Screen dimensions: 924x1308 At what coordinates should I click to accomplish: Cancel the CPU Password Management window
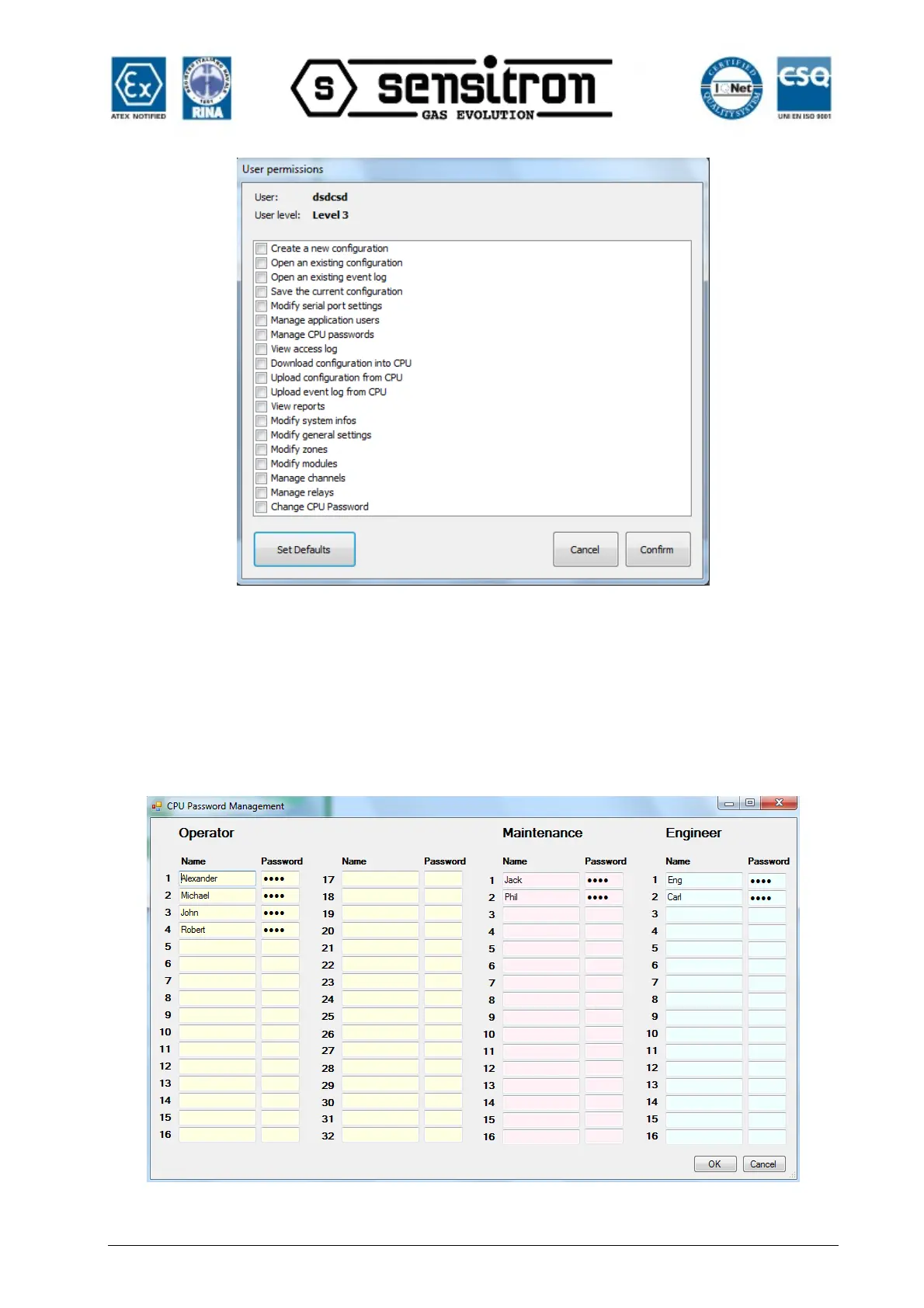point(764,1164)
